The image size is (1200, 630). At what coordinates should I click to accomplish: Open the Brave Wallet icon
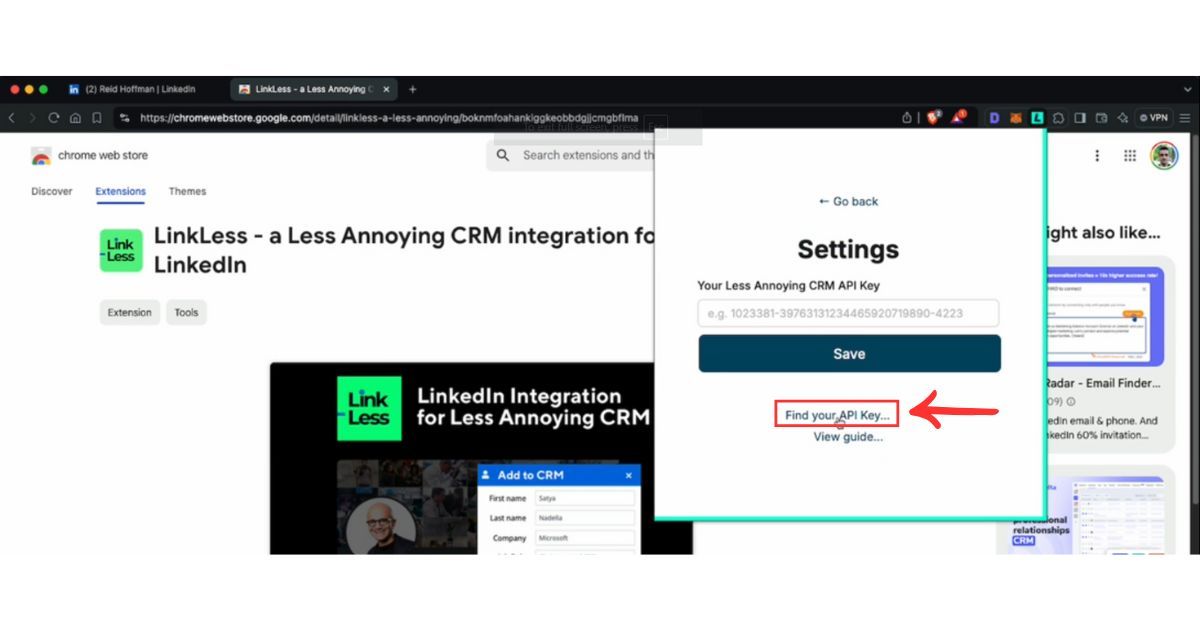(1101, 118)
